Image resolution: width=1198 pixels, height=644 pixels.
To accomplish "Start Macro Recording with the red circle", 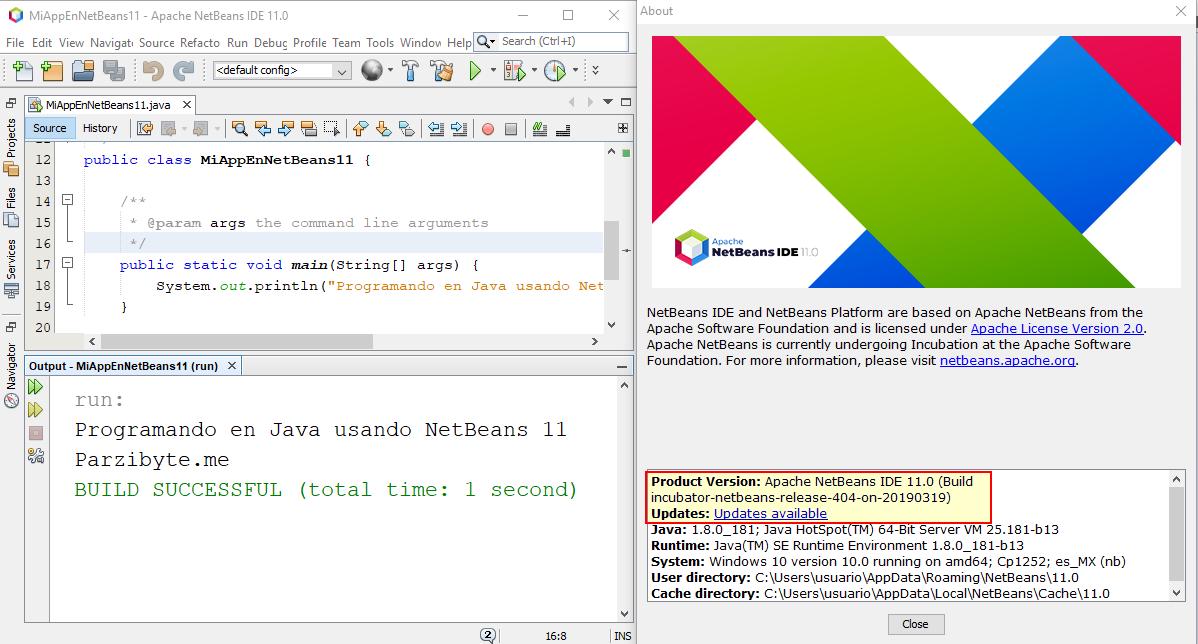I will 487,130.
